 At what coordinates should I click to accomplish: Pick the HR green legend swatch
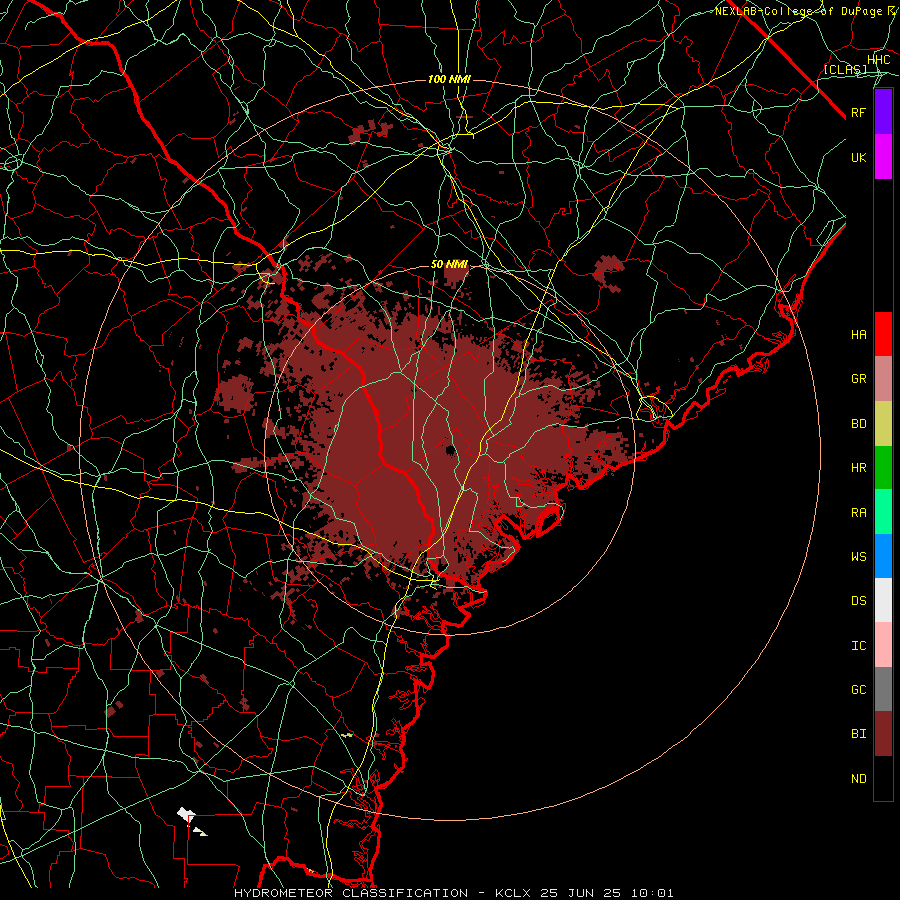point(883,468)
